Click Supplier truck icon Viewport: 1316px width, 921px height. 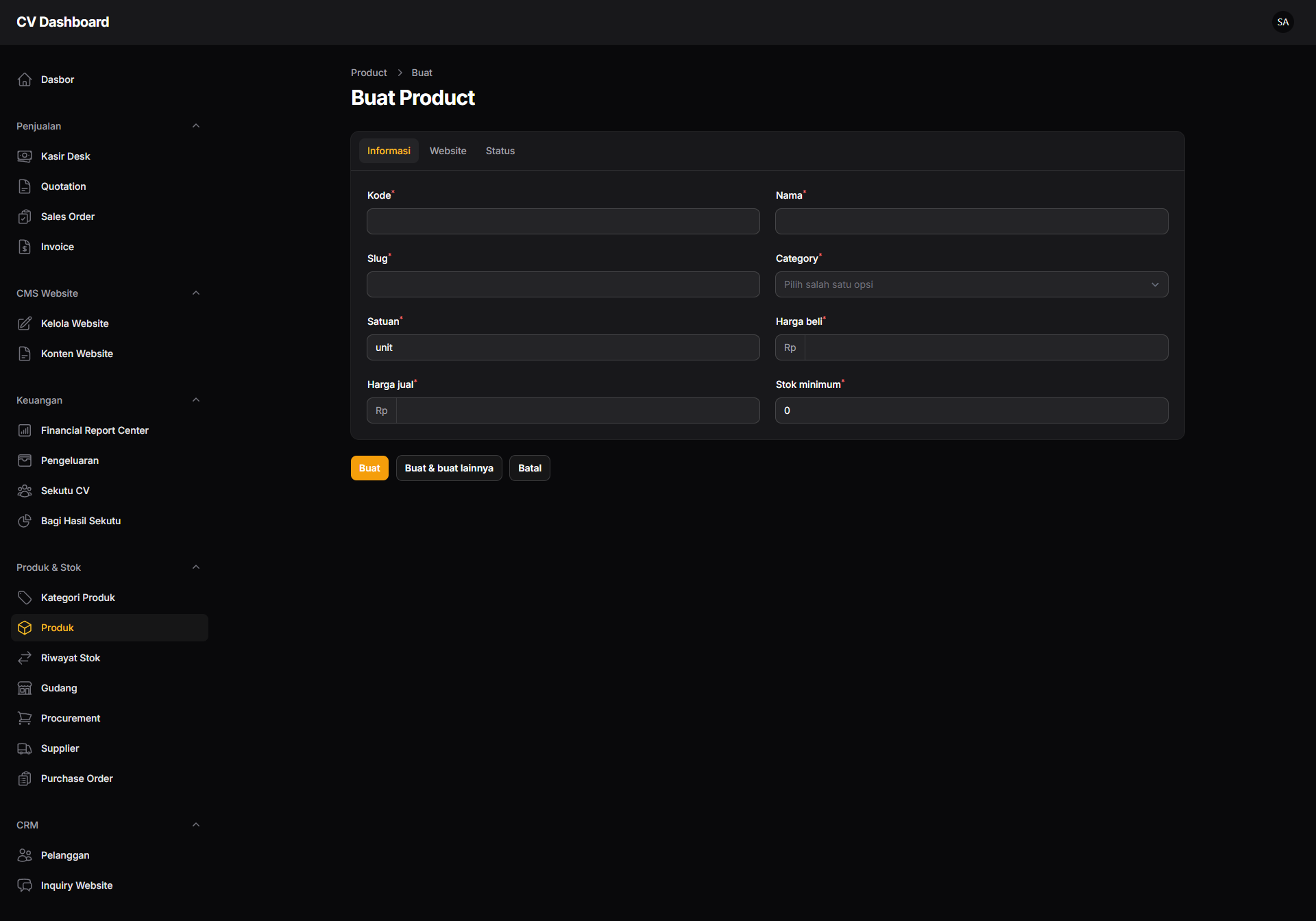[25, 748]
